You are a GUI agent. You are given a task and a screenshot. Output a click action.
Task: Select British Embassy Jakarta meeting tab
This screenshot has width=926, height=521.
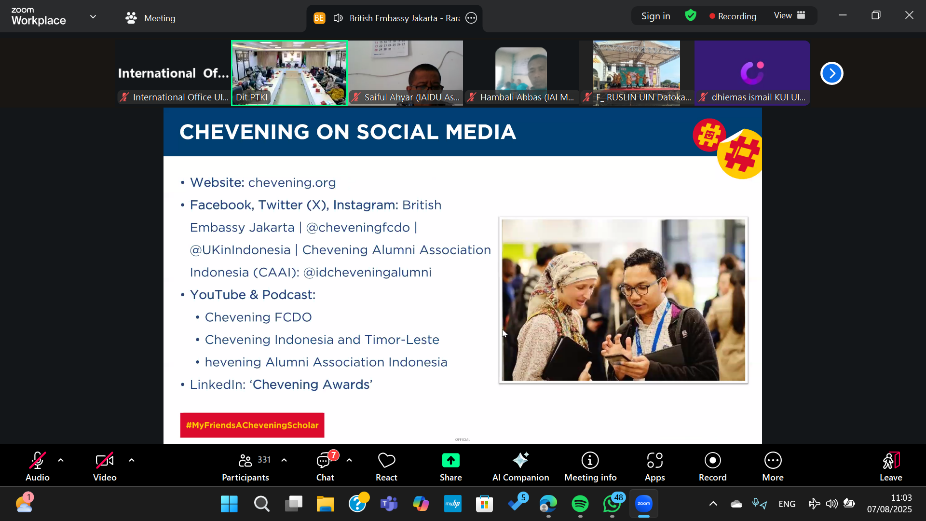tap(394, 18)
